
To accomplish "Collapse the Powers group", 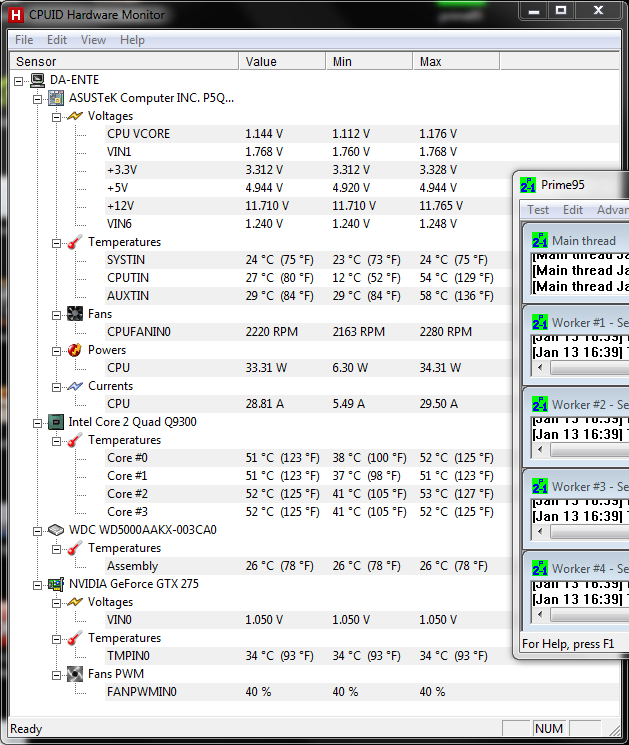I will coord(57,352).
